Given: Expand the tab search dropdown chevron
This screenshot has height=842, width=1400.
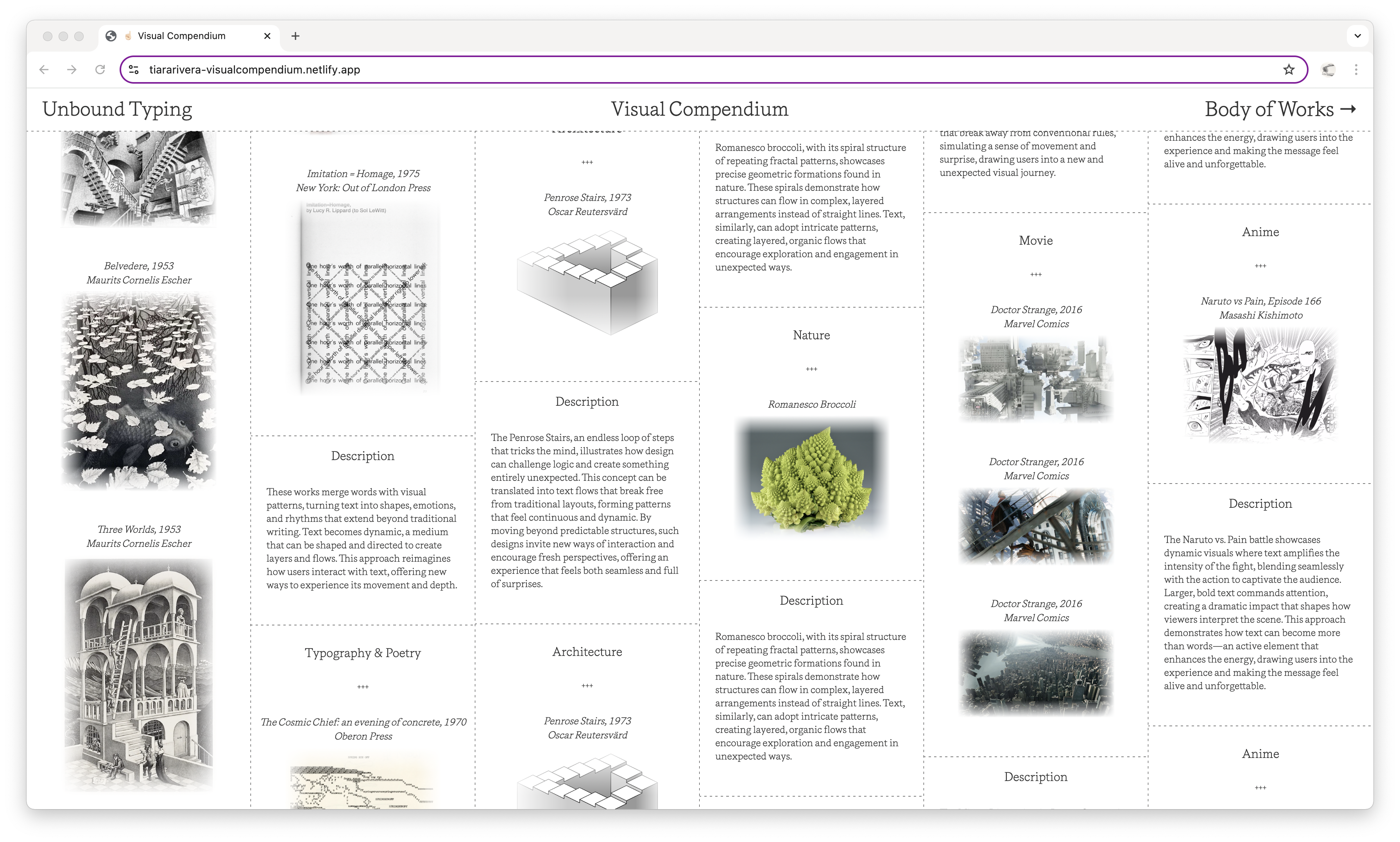Looking at the screenshot, I should point(1357,36).
